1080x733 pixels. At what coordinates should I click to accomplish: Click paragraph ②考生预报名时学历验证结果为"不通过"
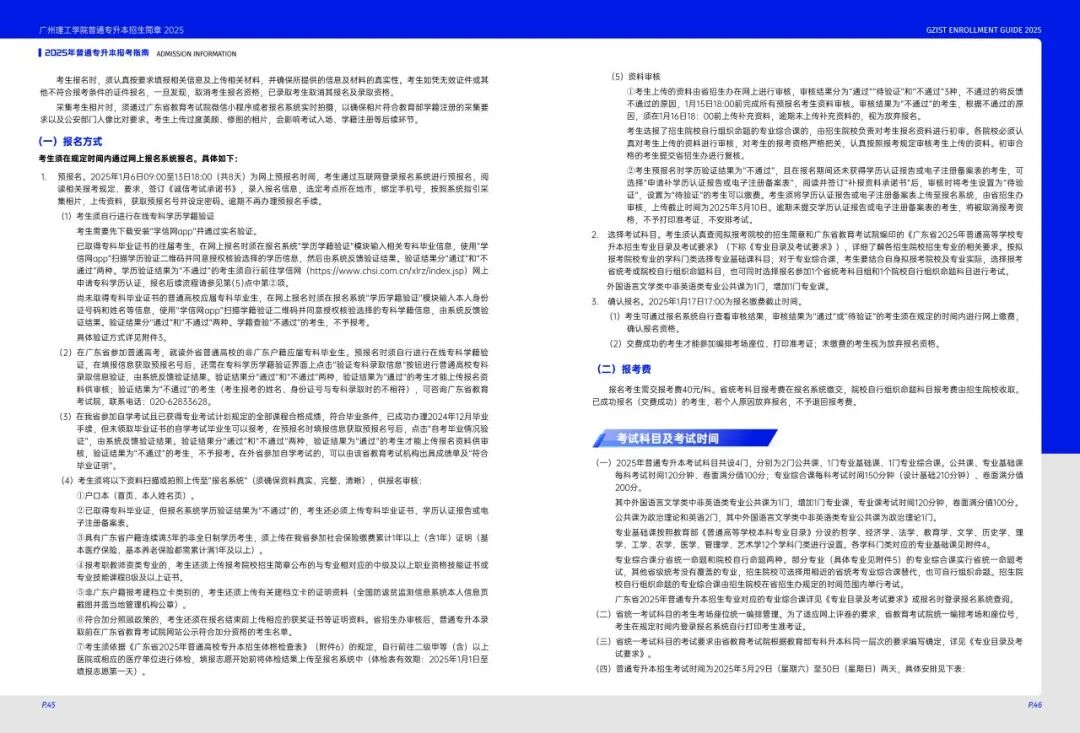pyautogui.click(x=824, y=195)
